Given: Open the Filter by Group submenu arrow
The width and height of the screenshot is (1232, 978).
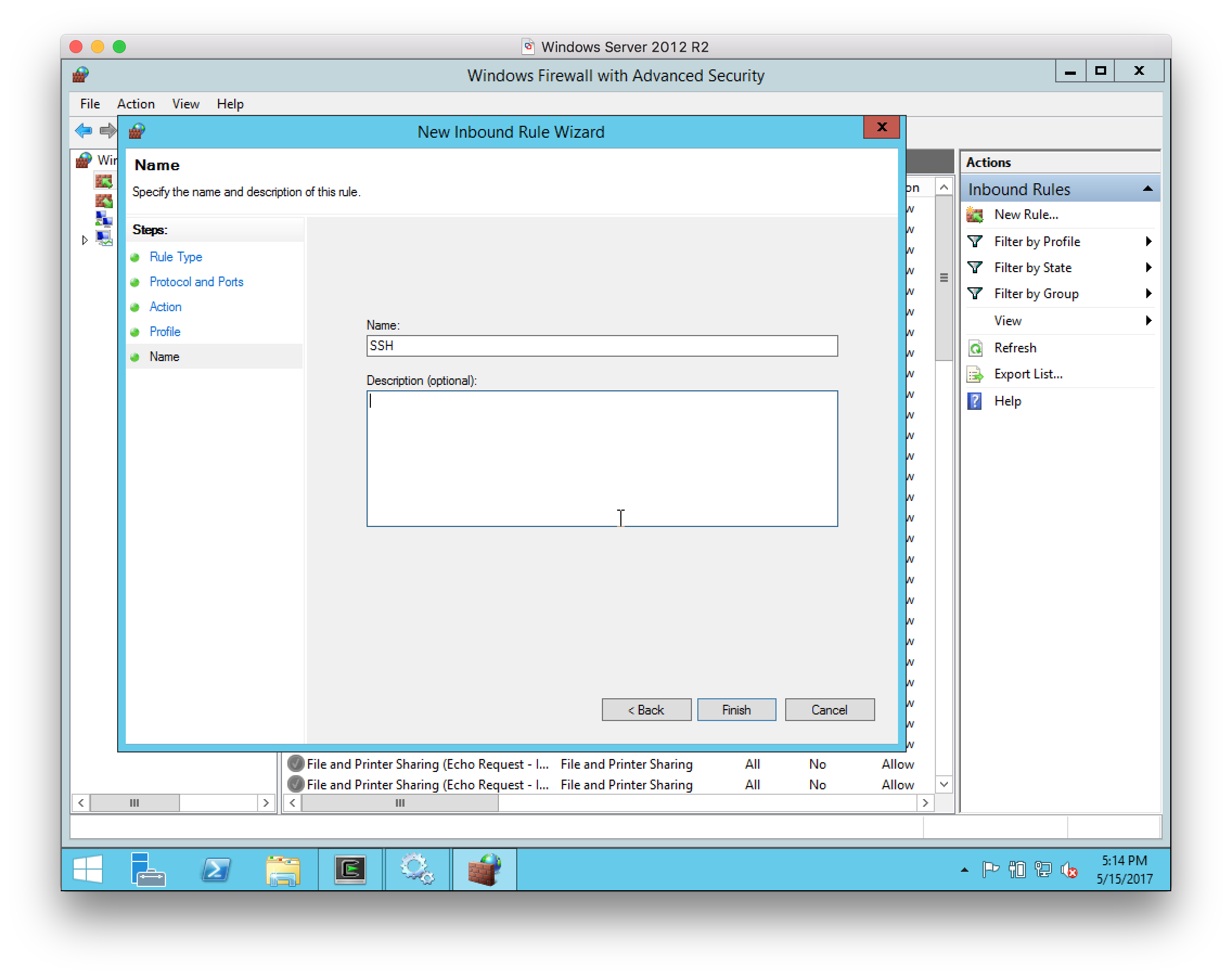Looking at the screenshot, I should click(1148, 294).
